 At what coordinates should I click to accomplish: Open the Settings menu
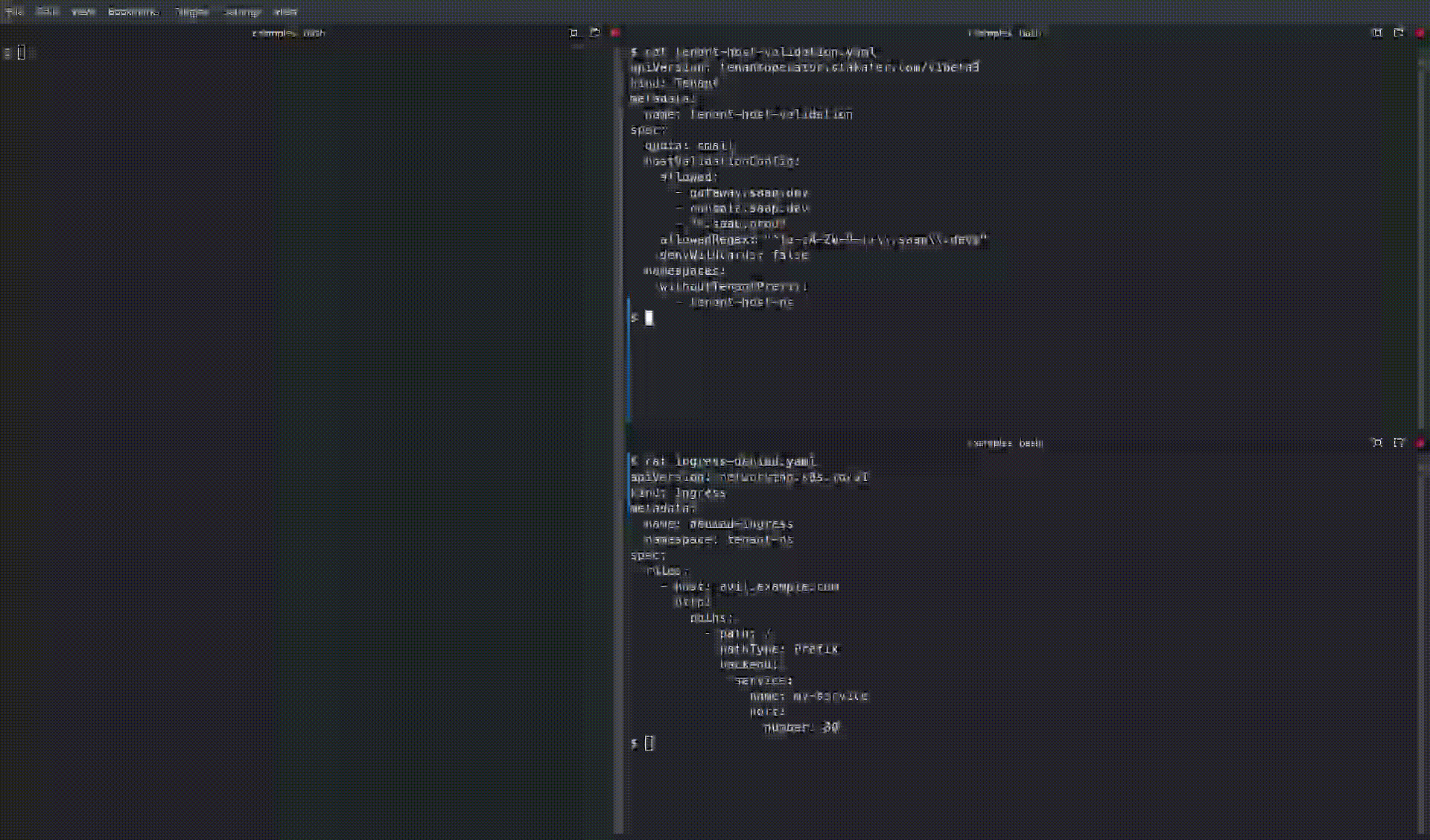[242, 12]
